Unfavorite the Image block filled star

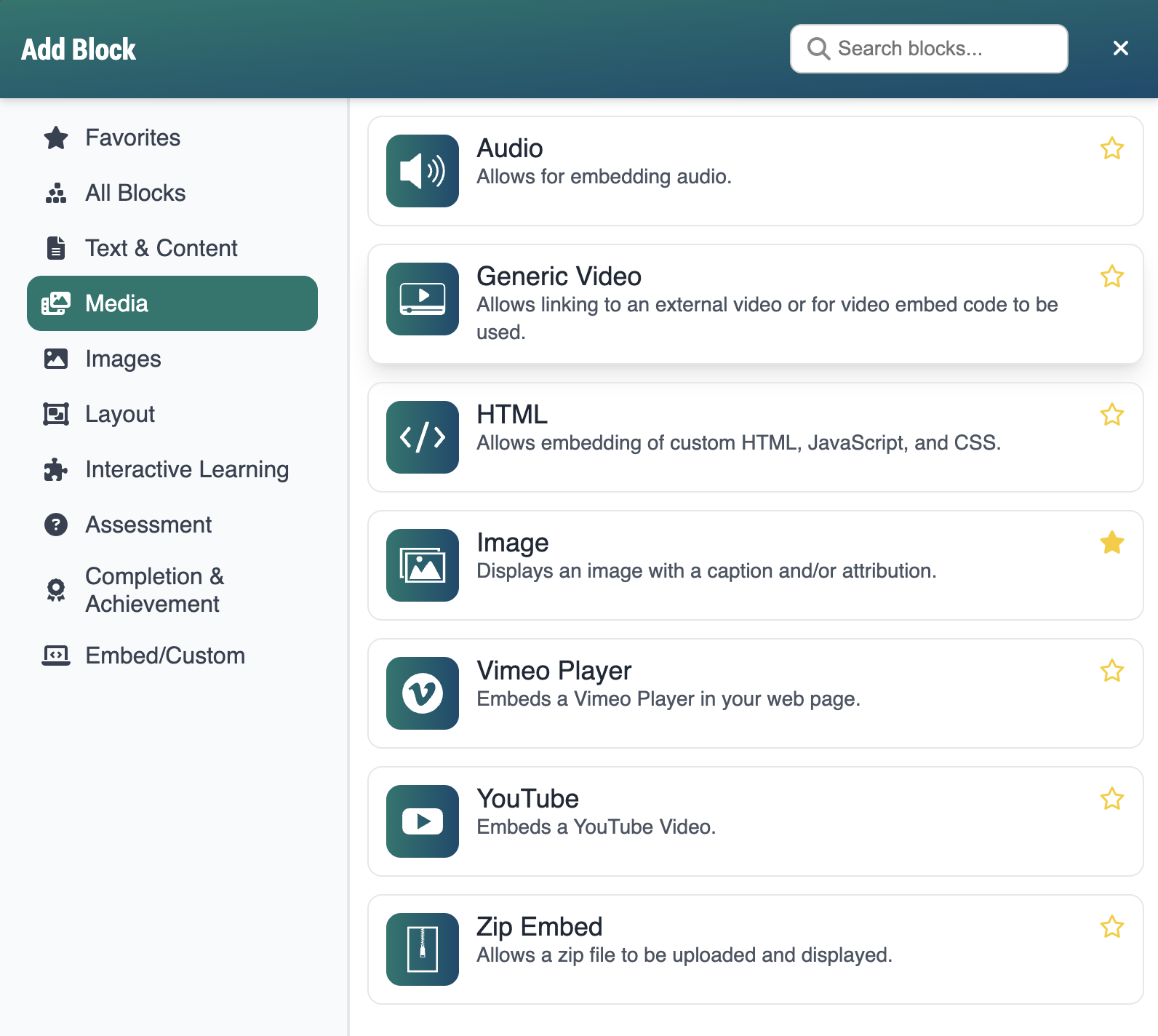click(x=1112, y=543)
